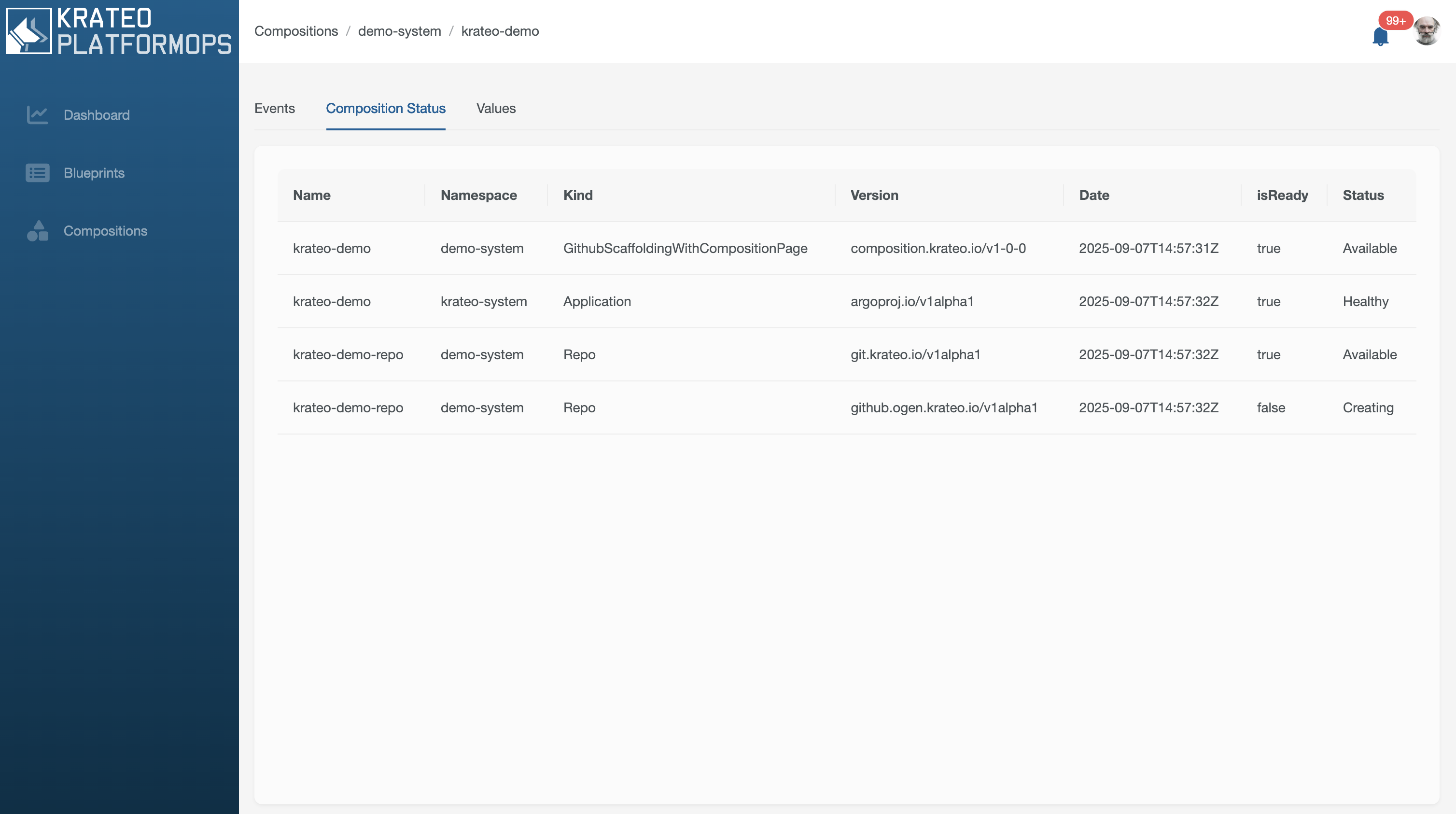Click the krateo-demo breadcrumb item

coord(500,31)
